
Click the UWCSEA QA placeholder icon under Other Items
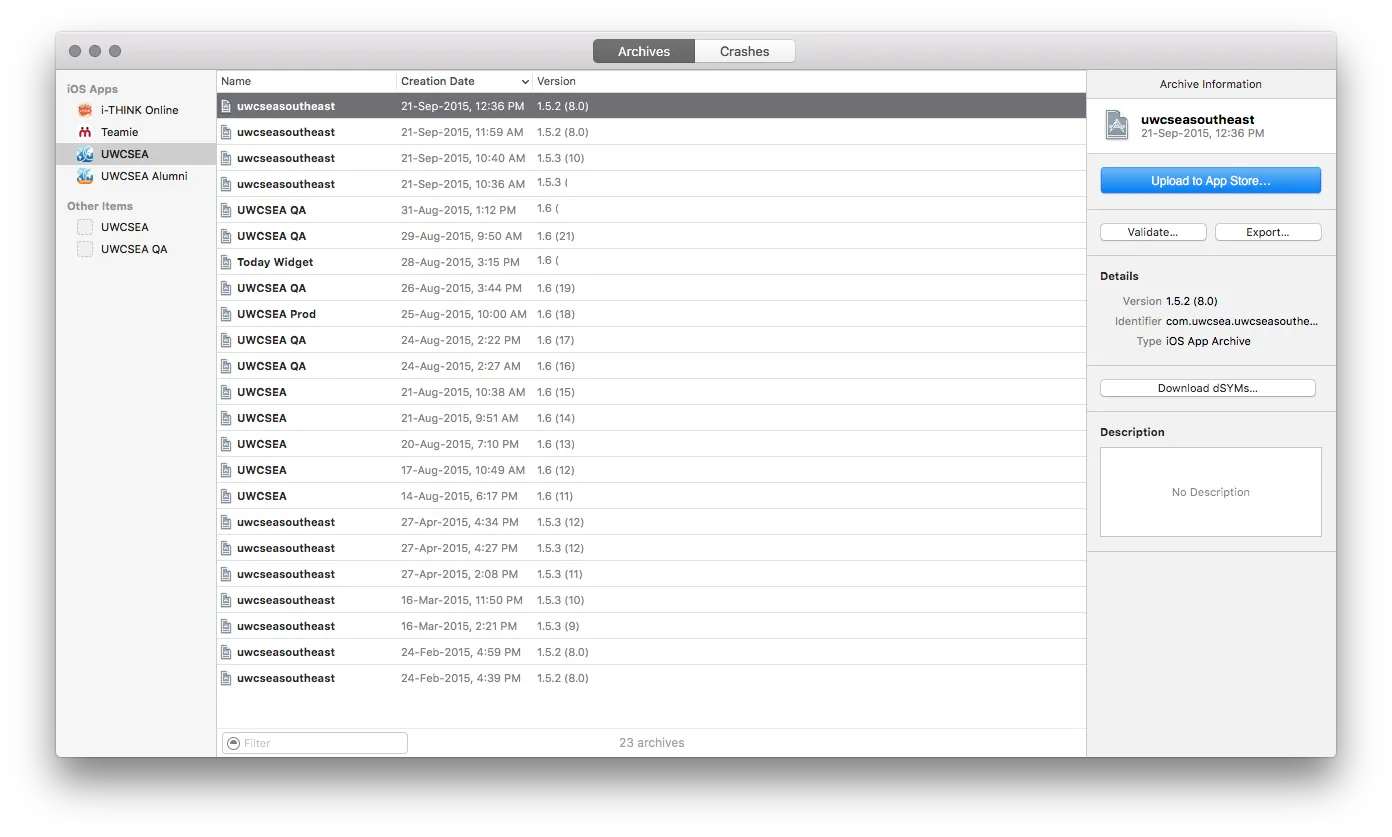[x=85, y=249]
